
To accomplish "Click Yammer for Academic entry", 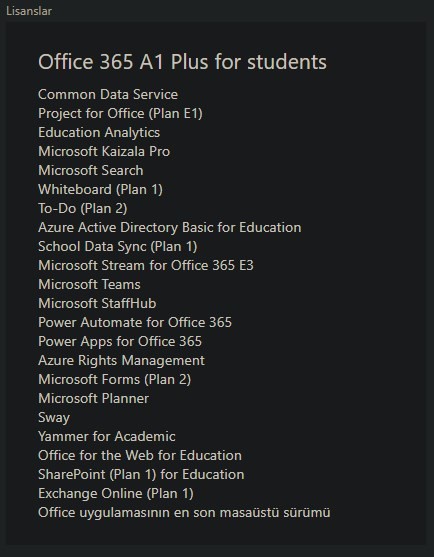I will click(x=107, y=437).
